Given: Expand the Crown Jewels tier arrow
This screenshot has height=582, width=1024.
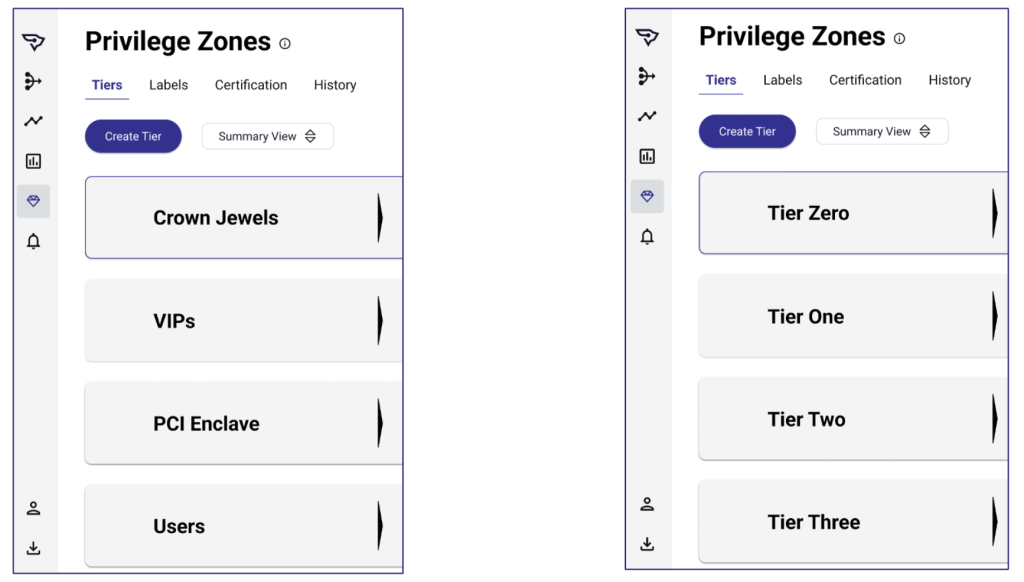Looking at the screenshot, I should [x=380, y=218].
